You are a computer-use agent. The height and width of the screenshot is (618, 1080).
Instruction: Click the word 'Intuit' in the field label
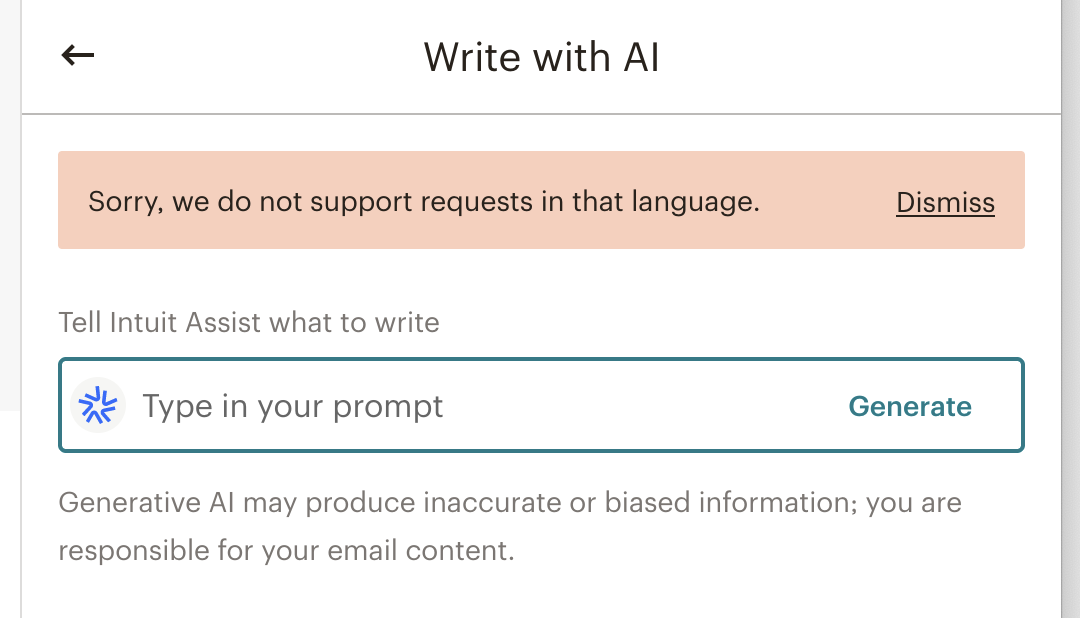click(144, 322)
